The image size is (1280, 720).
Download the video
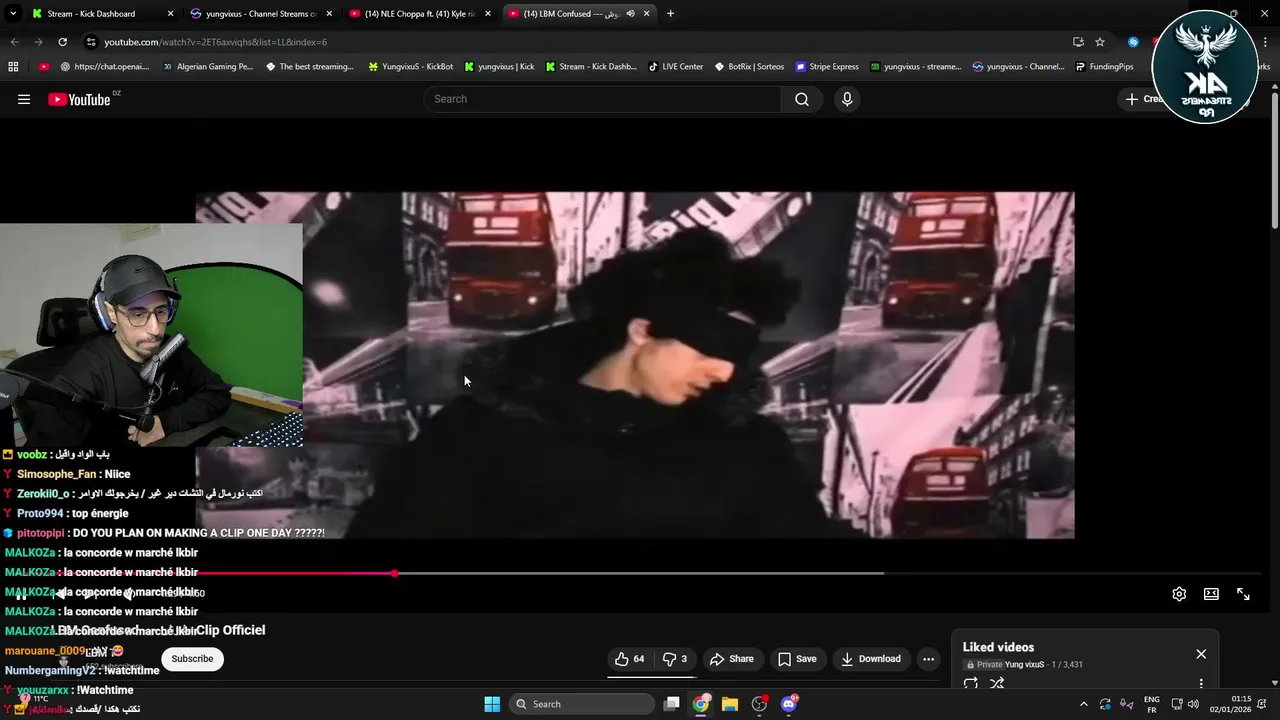click(871, 659)
